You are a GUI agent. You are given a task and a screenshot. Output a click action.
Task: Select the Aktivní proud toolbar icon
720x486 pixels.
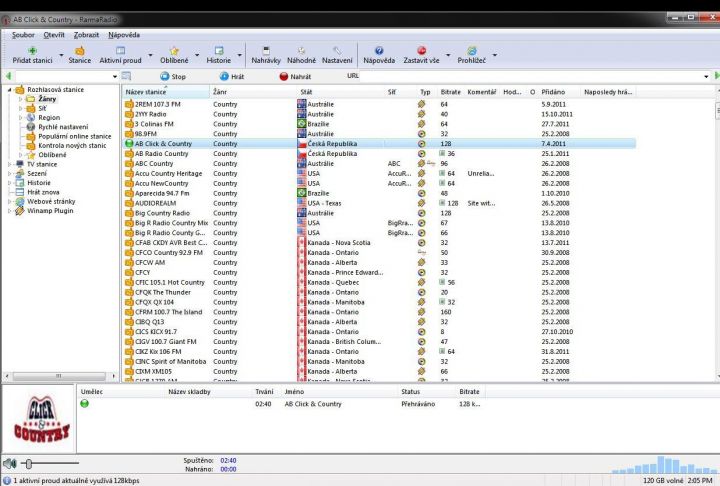point(120,51)
